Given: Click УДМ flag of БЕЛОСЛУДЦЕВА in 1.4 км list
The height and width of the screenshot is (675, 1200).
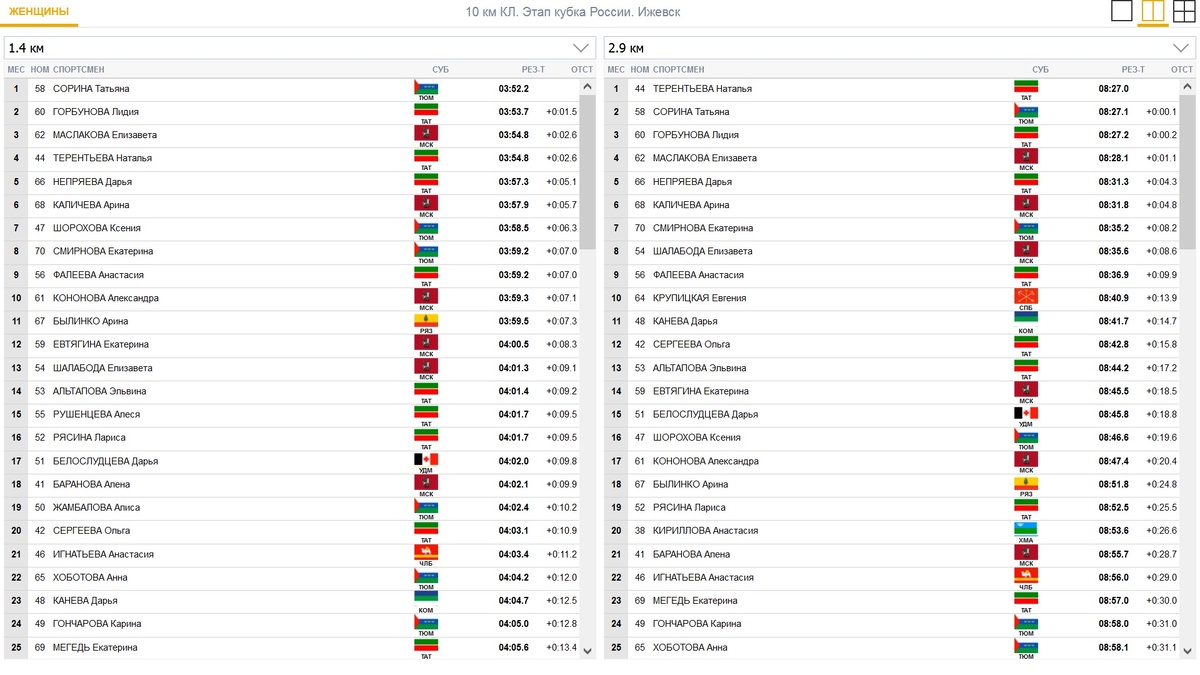Looking at the screenshot, I should click(426, 459).
